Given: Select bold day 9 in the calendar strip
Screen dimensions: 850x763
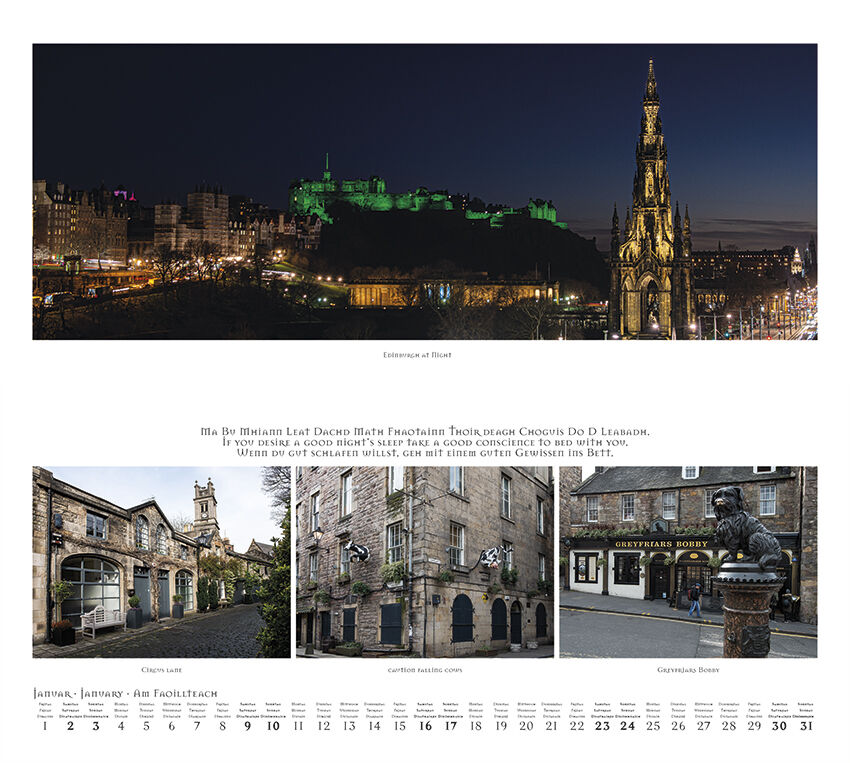Looking at the screenshot, I should 248,726.
